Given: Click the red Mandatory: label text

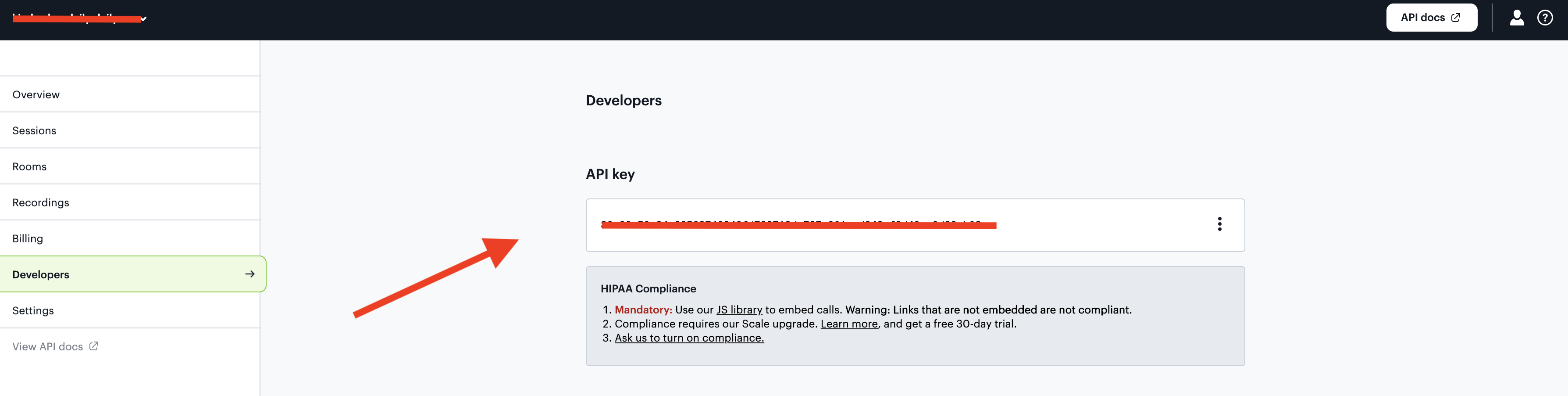Looking at the screenshot, I should coord(643,310).
